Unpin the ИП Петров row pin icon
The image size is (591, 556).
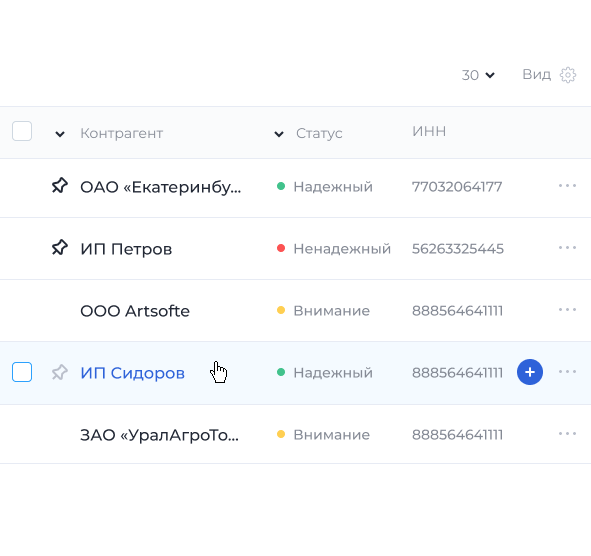pos(60,248)
